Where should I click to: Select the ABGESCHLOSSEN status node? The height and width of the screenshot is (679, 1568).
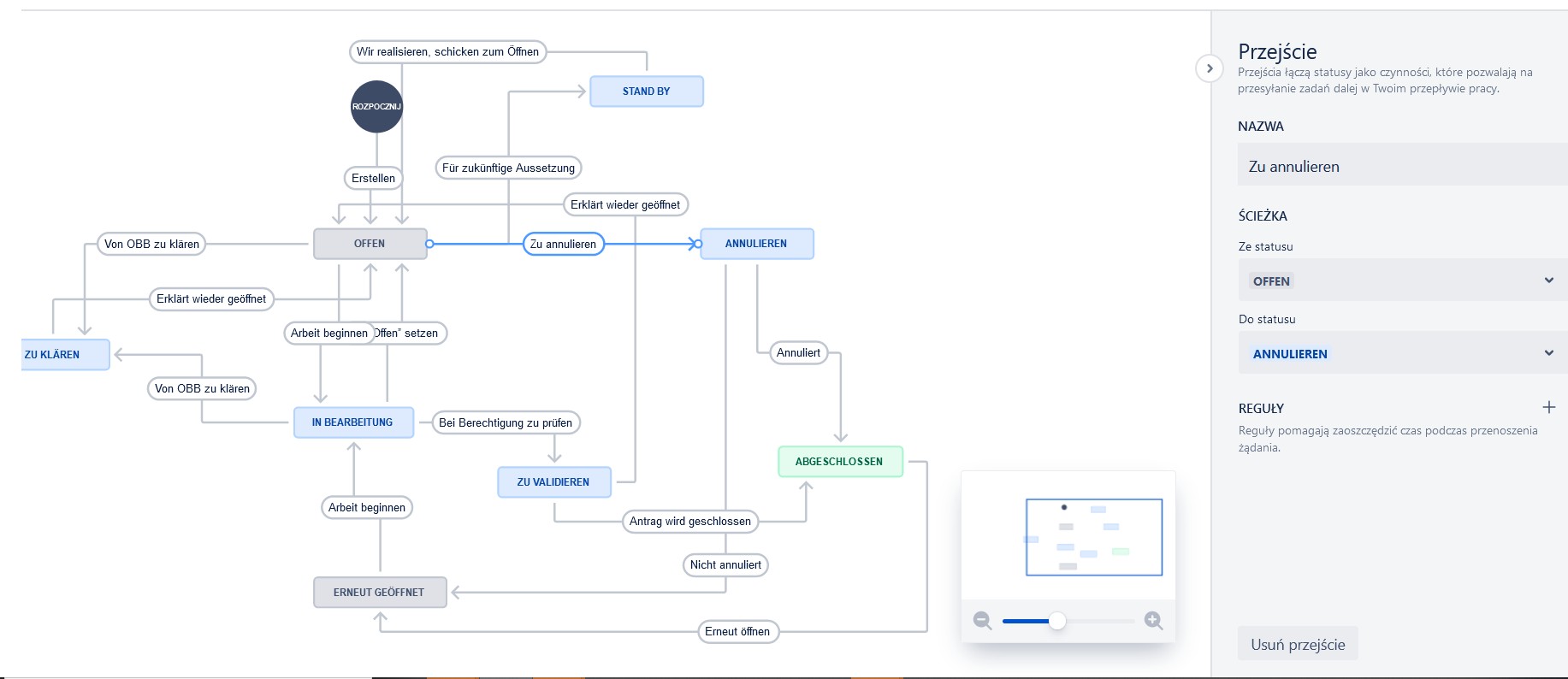pos(840,462)
